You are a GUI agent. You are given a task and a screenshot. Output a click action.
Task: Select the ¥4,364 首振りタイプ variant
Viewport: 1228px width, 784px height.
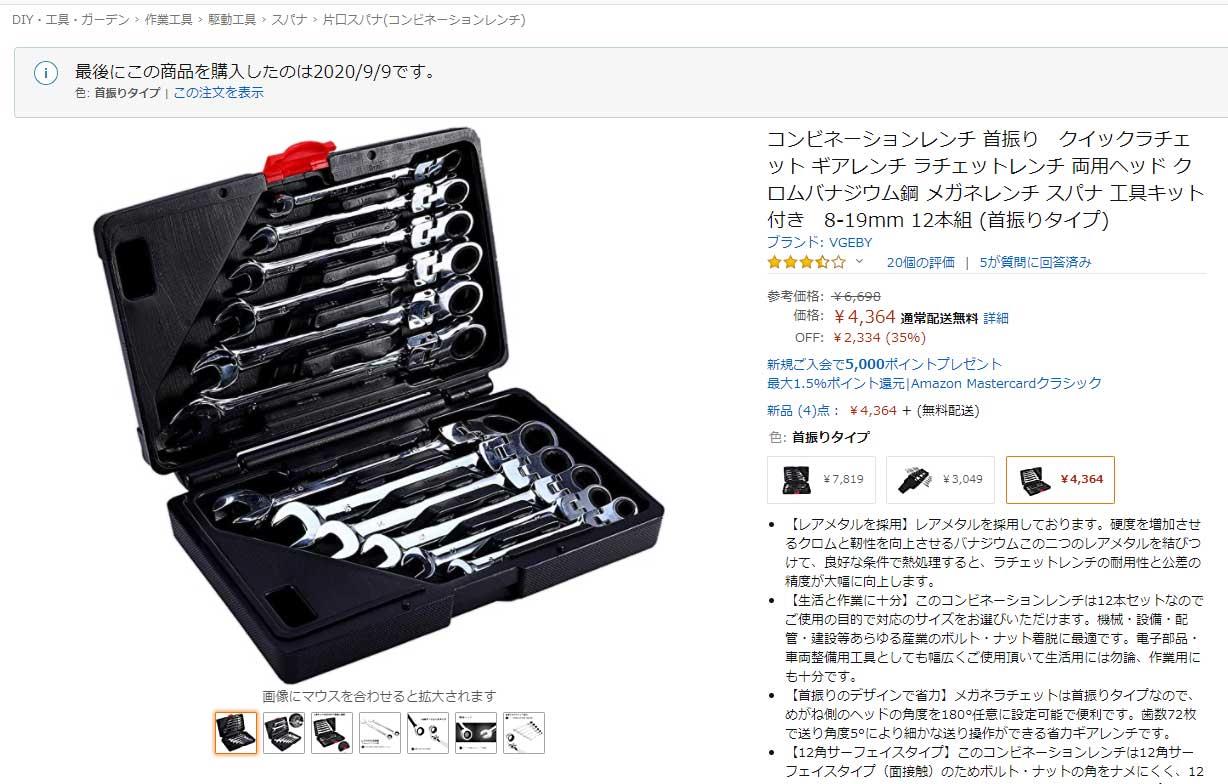[x=1060, y=479]
